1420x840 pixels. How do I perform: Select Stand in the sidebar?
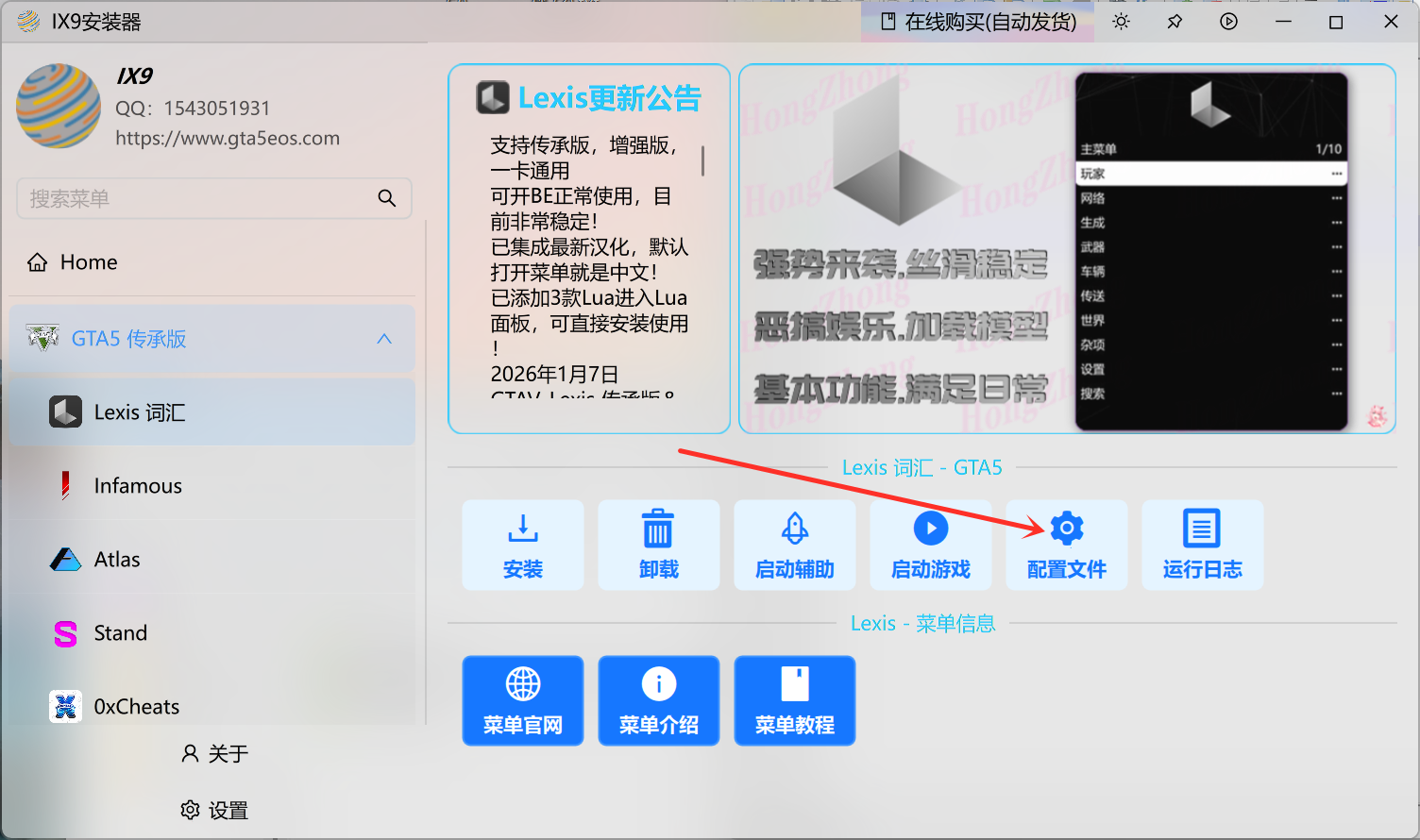(120, 632)
